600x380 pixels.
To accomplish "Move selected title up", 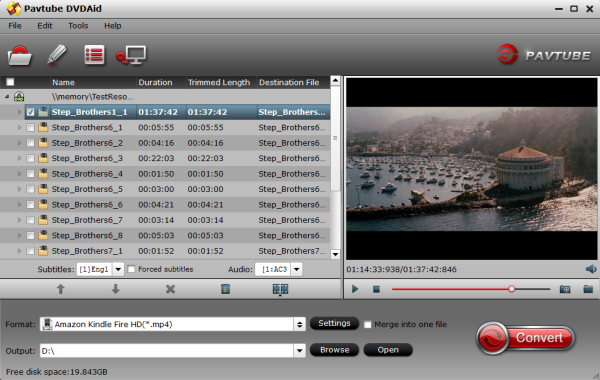I will [60, 289].
